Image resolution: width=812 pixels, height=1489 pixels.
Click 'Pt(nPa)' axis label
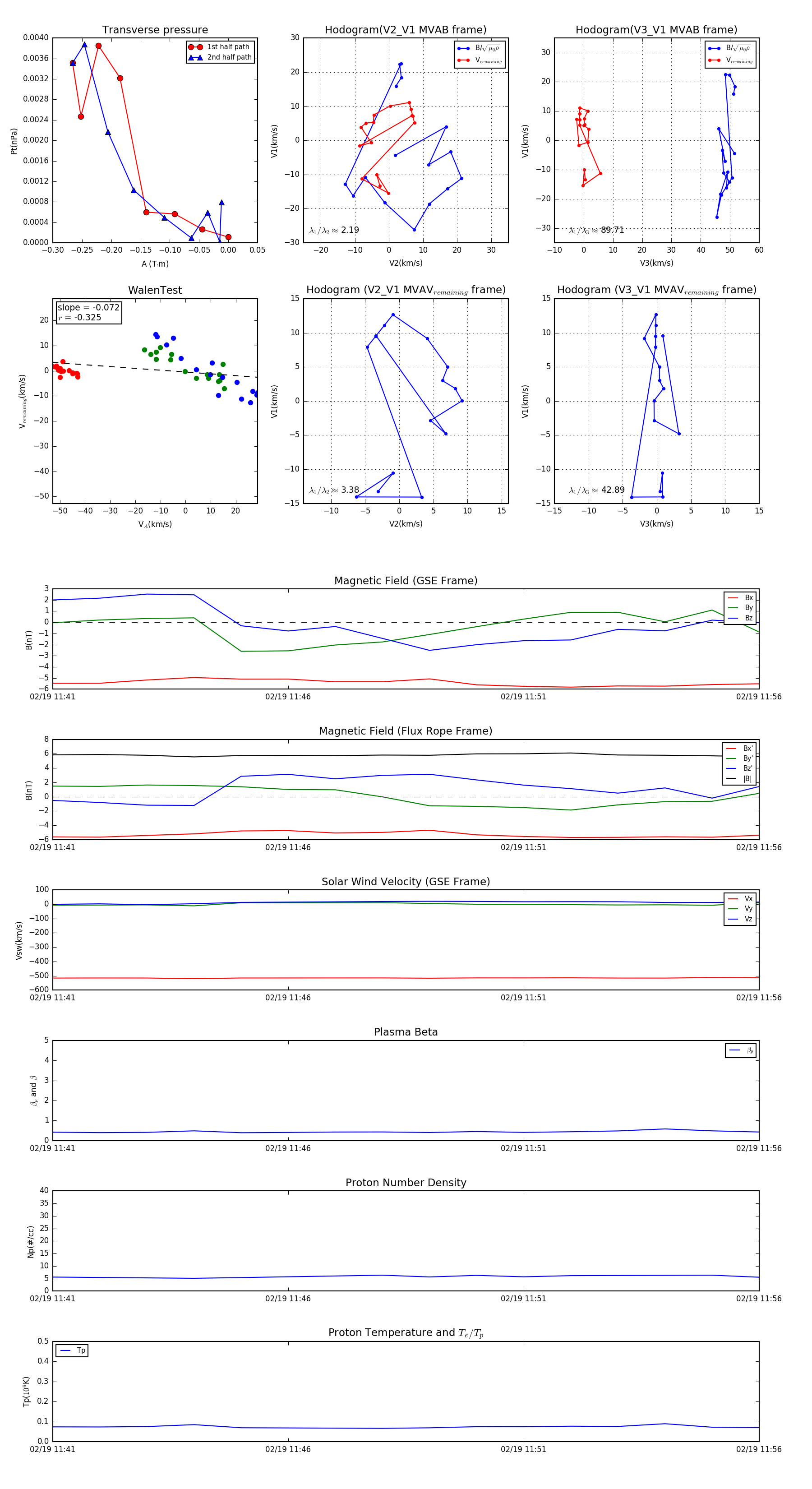click(x=14, y=140)
